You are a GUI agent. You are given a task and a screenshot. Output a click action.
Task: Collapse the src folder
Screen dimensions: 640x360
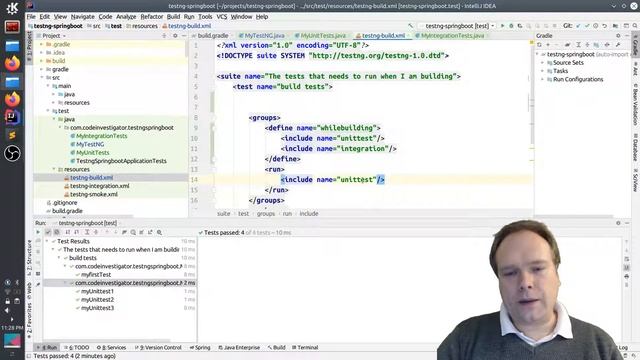41,78
